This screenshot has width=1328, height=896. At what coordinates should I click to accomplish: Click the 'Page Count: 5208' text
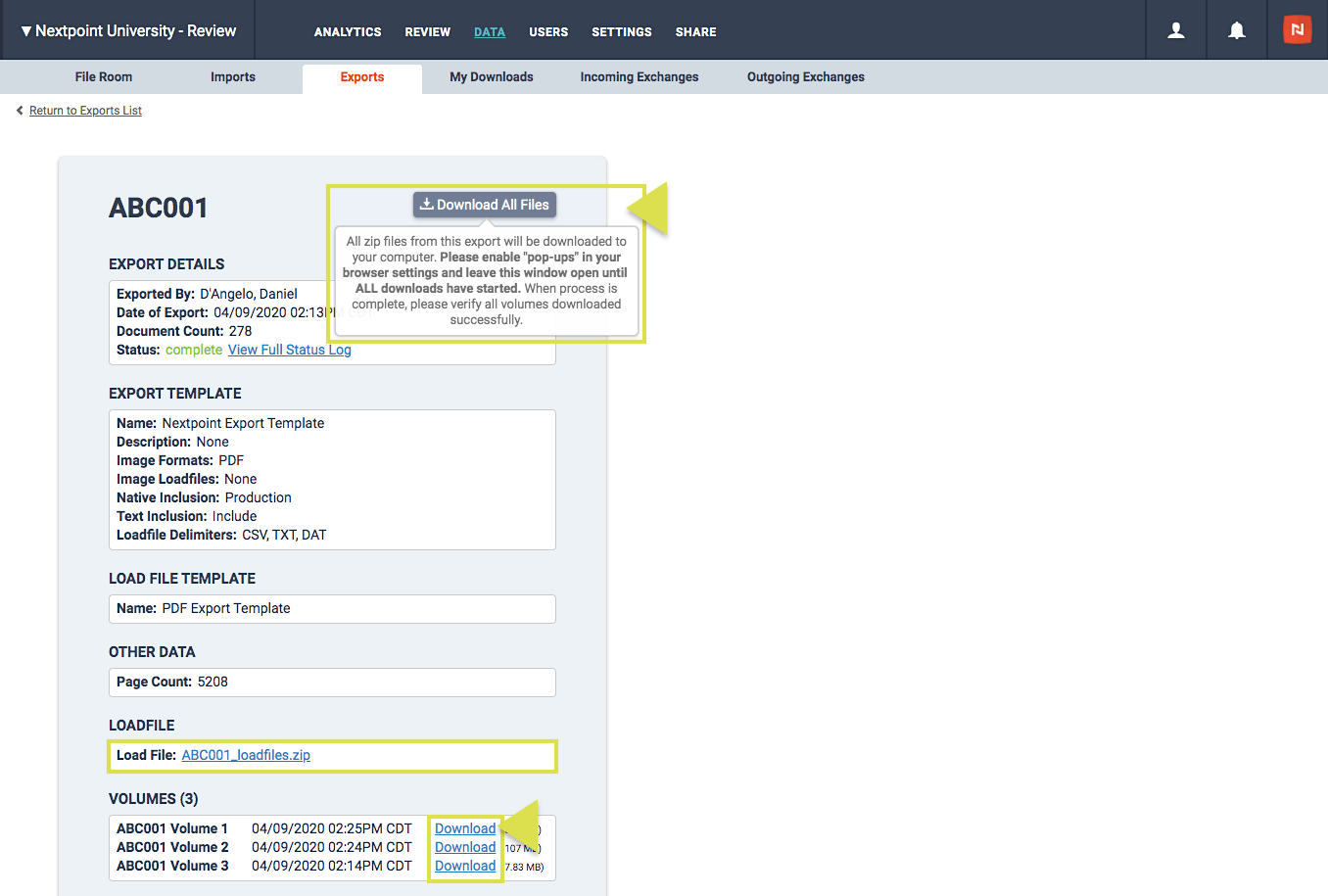click(x=172, y=682)
